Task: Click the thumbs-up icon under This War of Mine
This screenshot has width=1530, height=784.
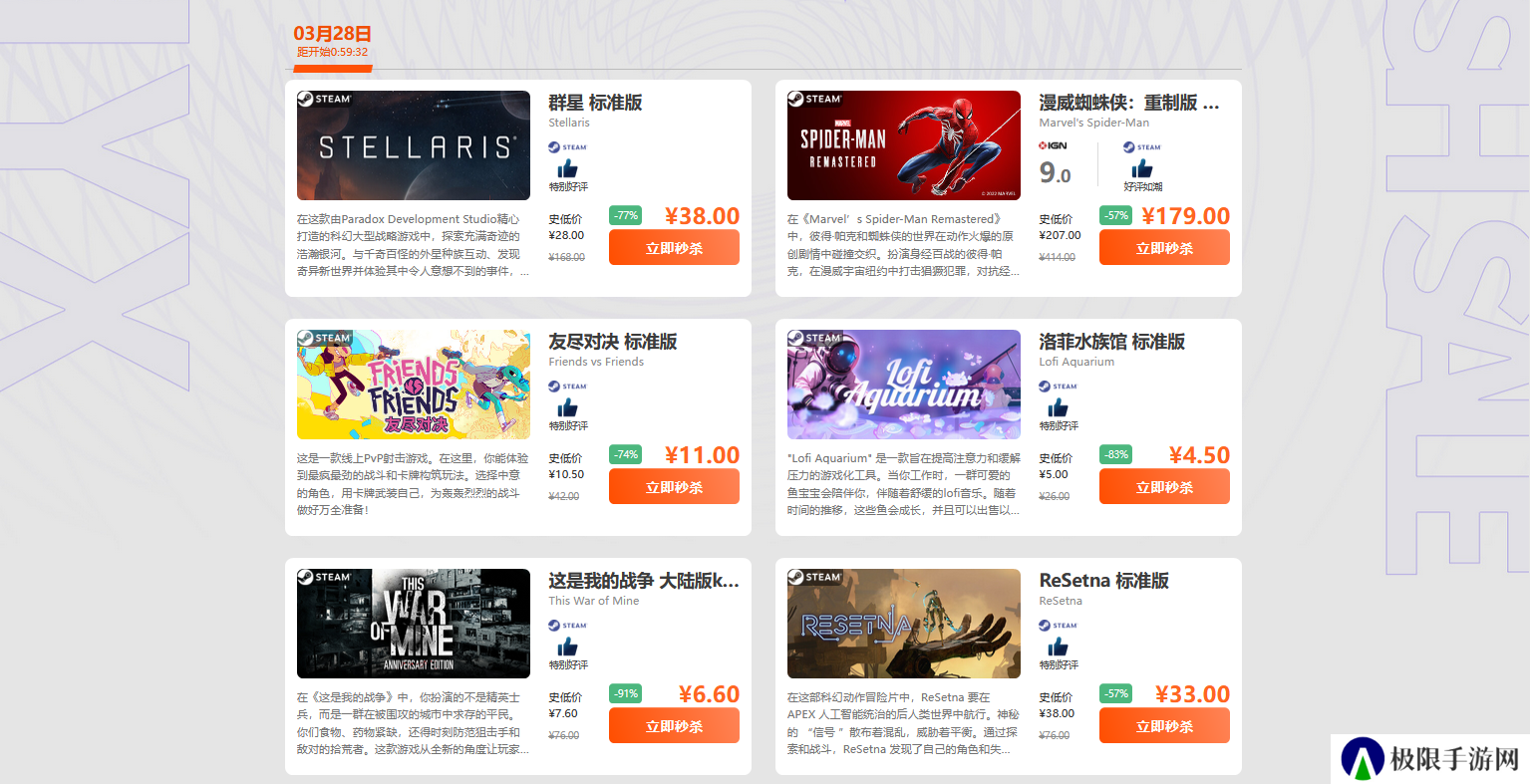Action: [x=568, y=647]
